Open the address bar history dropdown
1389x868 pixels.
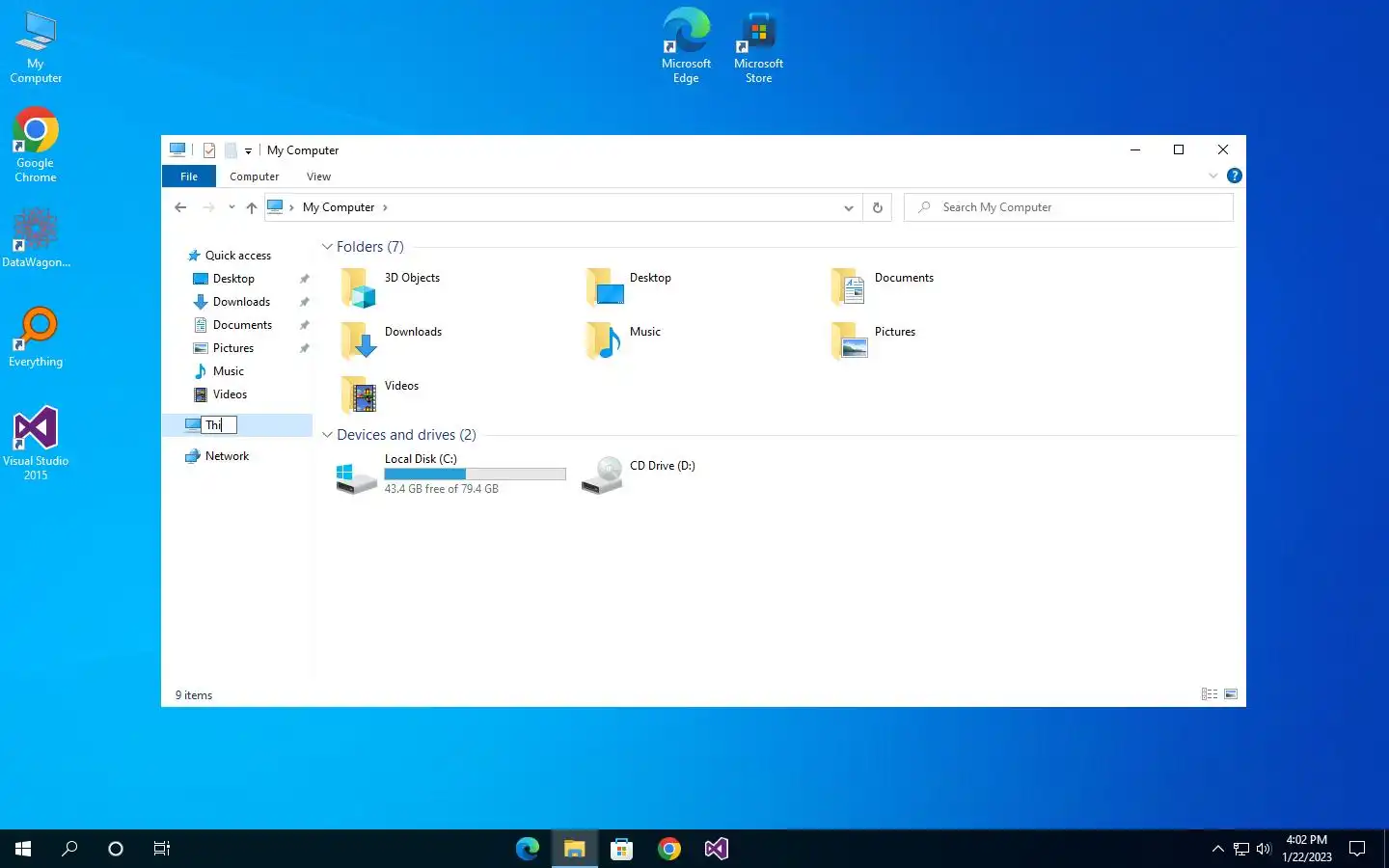[849, 207]
